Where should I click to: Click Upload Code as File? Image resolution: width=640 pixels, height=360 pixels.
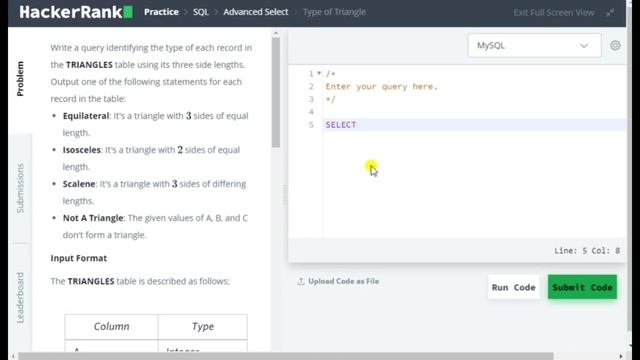point(344,281)
